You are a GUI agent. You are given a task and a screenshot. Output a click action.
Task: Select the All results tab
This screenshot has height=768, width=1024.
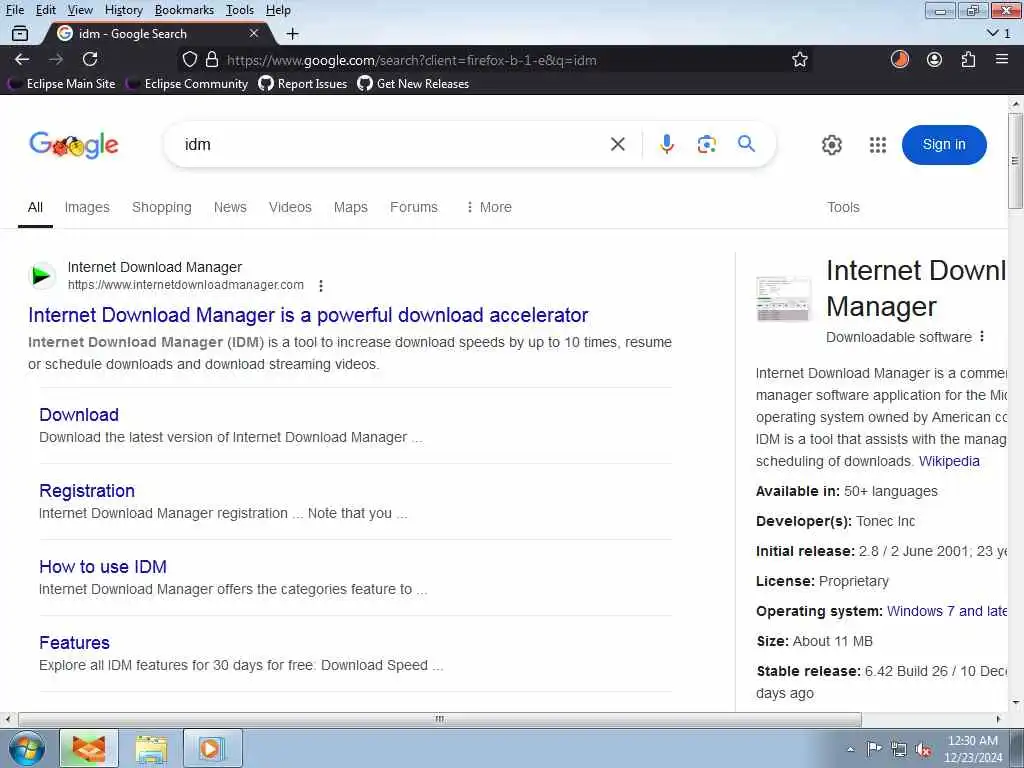(x=35, y=207)
